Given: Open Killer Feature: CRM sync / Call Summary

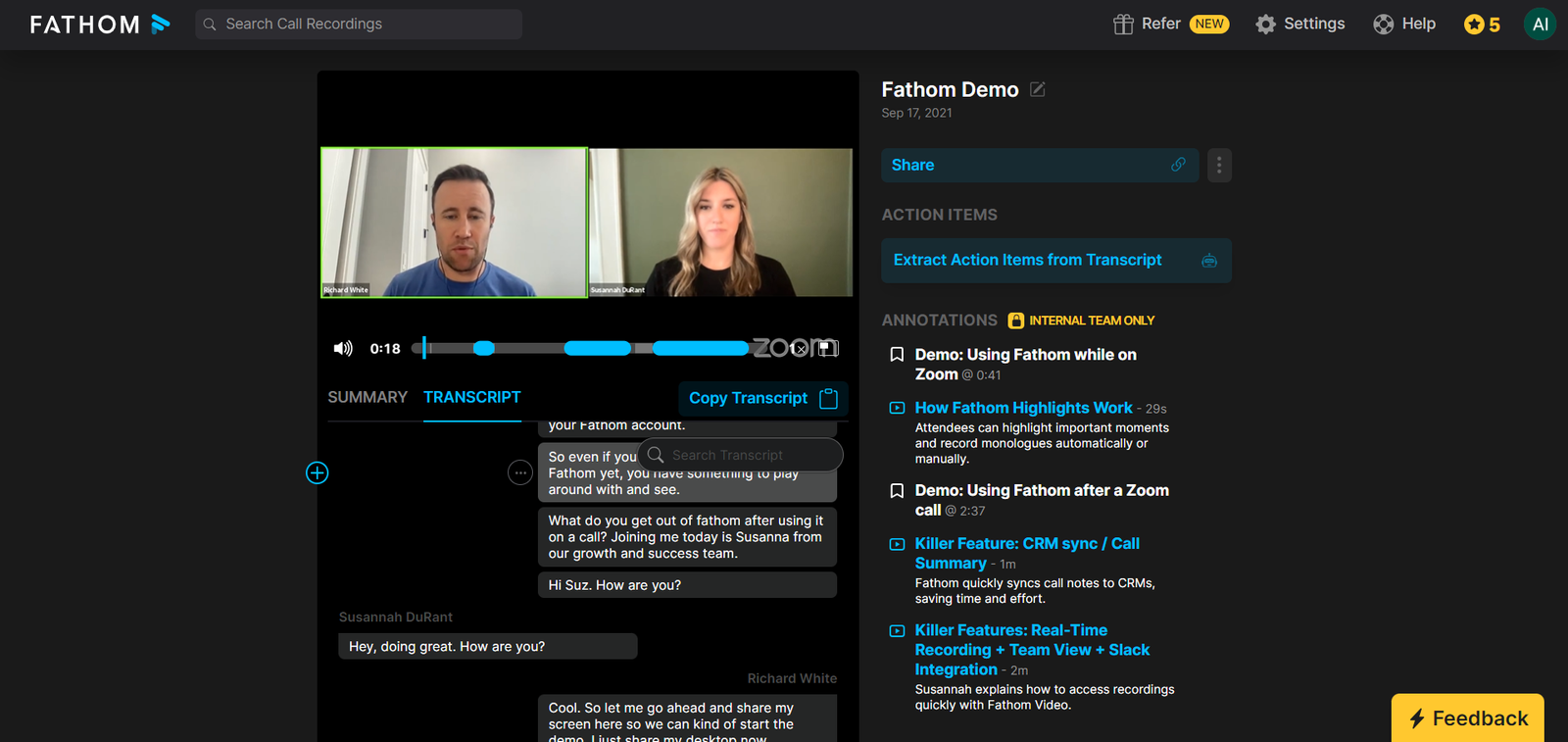Looking at the screenshot, I should (1027, 553).
